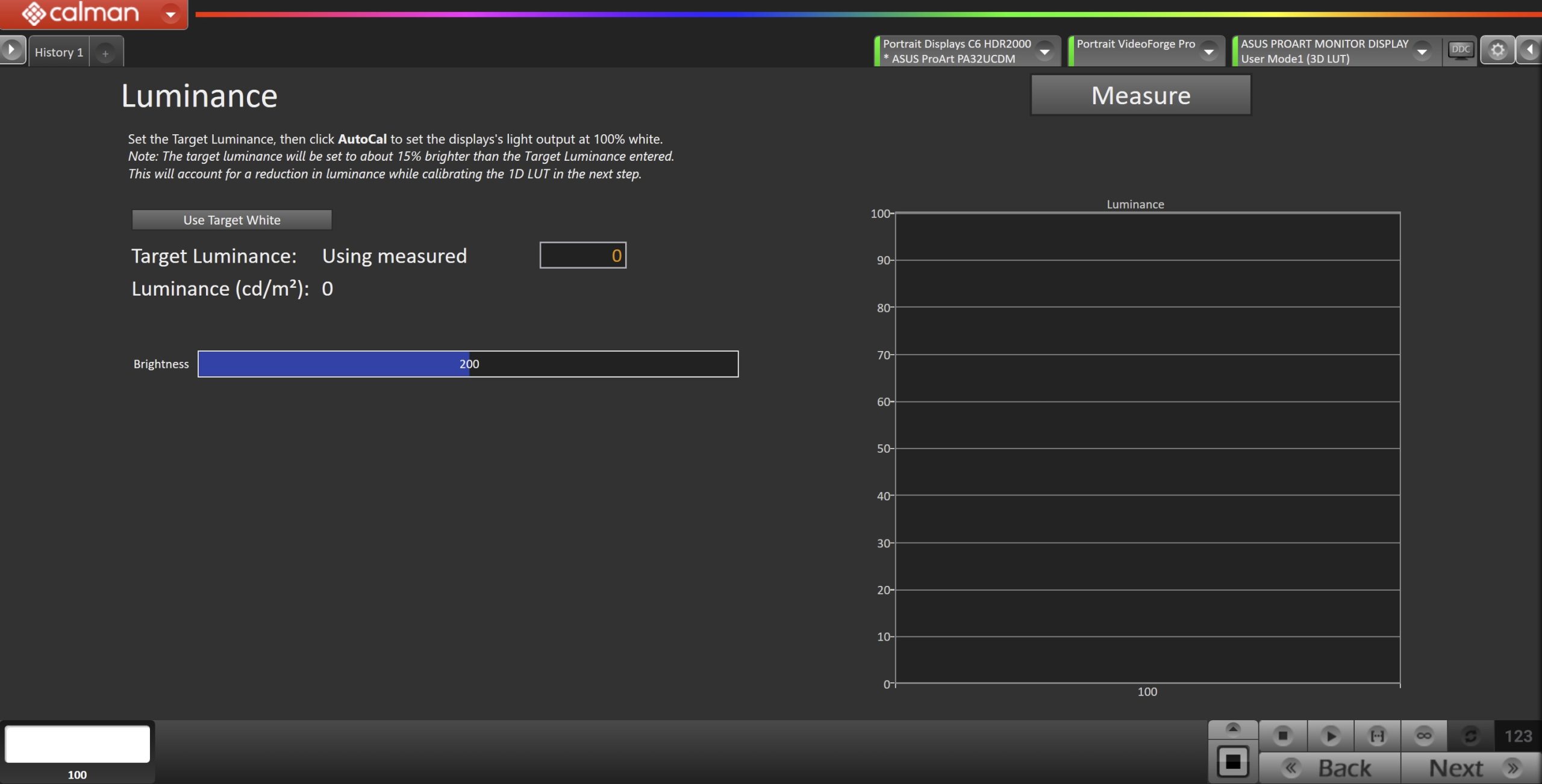Click the pattern window square icon
The image size is (1542, 784).
tap(1233, 762)
